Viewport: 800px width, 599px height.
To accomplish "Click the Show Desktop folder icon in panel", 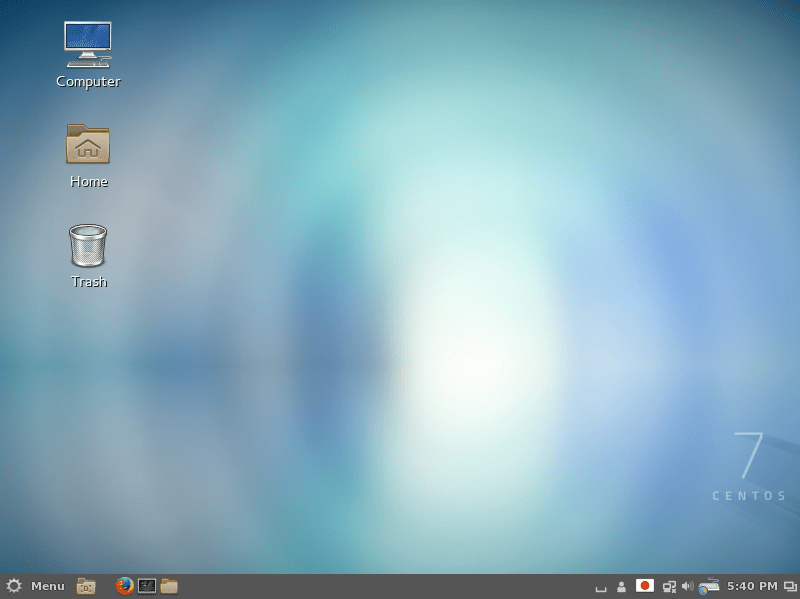I will click(x=86, y=586).
